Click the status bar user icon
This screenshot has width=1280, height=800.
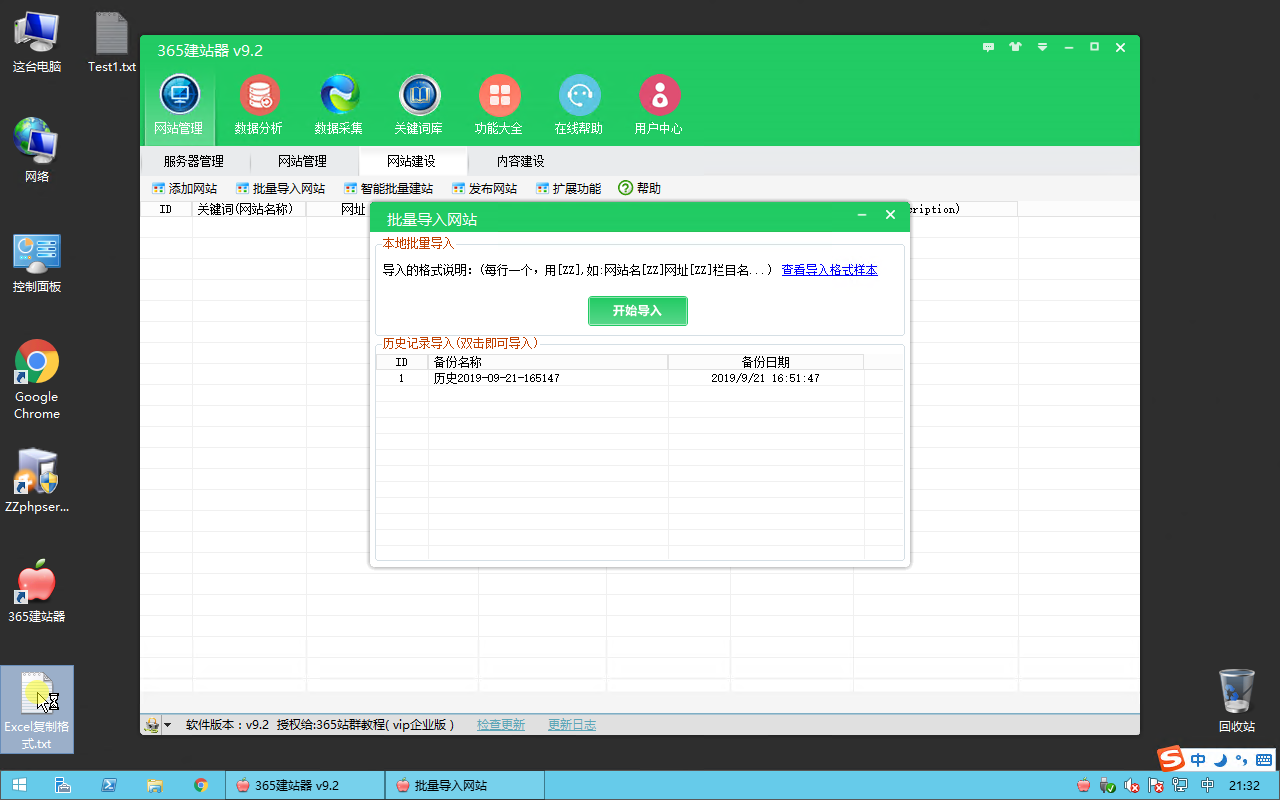pyautogui.click(x=152, y=725)
